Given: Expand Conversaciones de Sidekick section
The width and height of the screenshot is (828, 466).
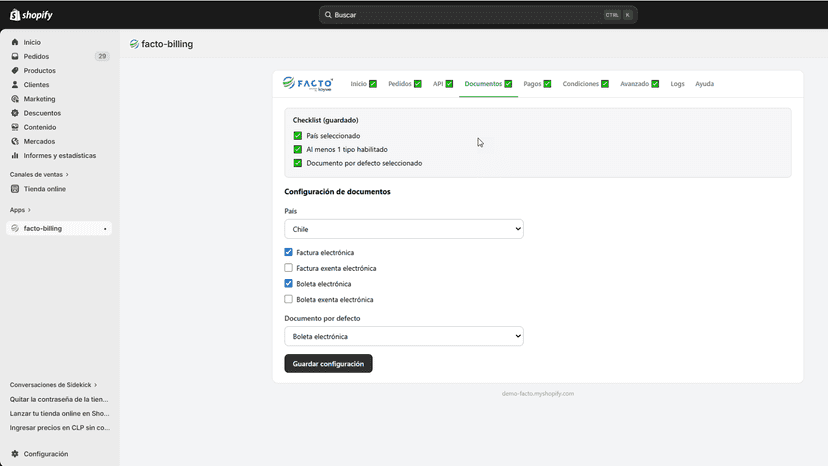Looking at the screenshot, I should click(x=53, y=385).
